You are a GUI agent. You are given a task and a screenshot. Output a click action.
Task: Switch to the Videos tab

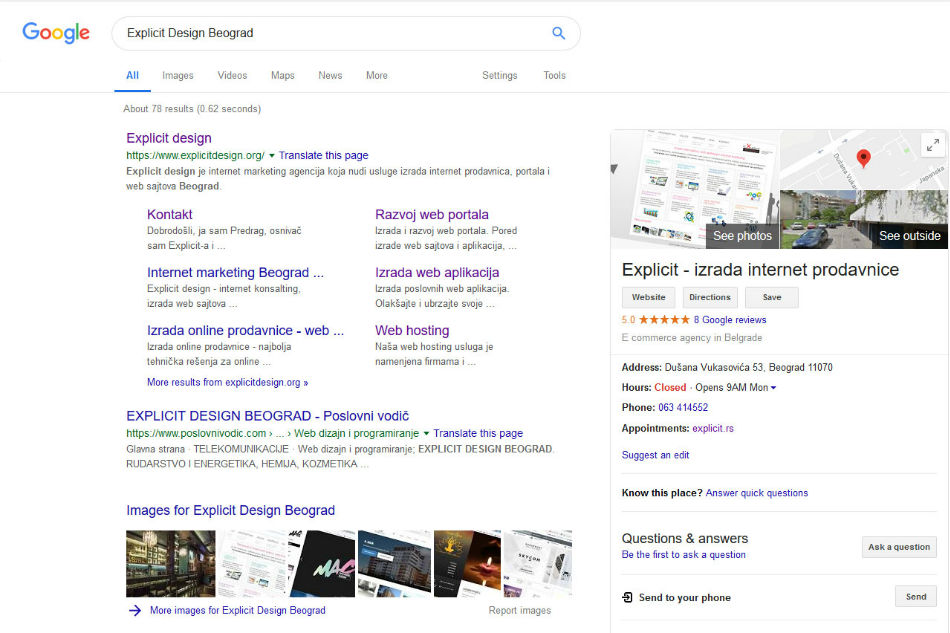coord(232,75)
